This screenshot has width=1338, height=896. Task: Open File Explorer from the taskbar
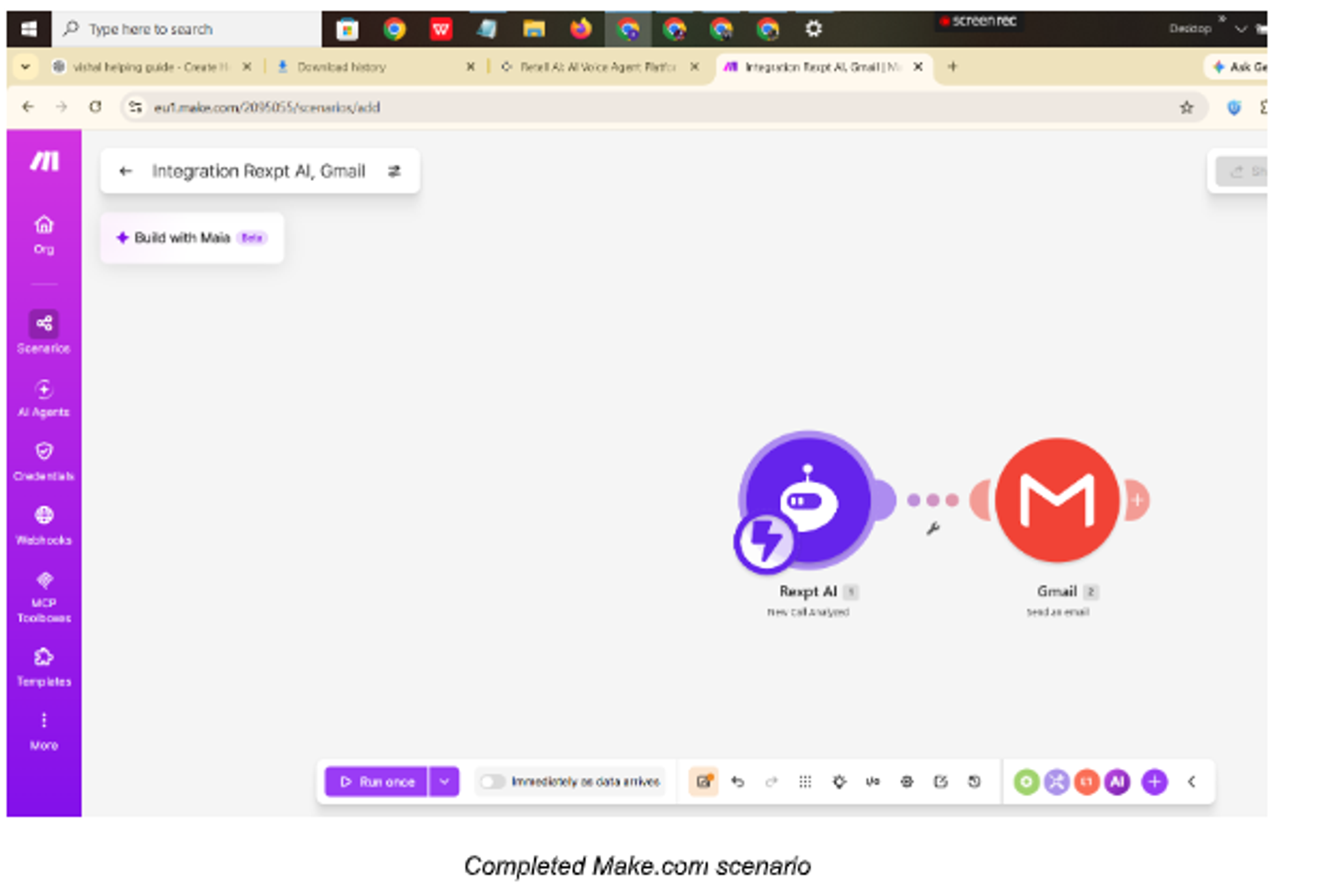tap(534, 29)
